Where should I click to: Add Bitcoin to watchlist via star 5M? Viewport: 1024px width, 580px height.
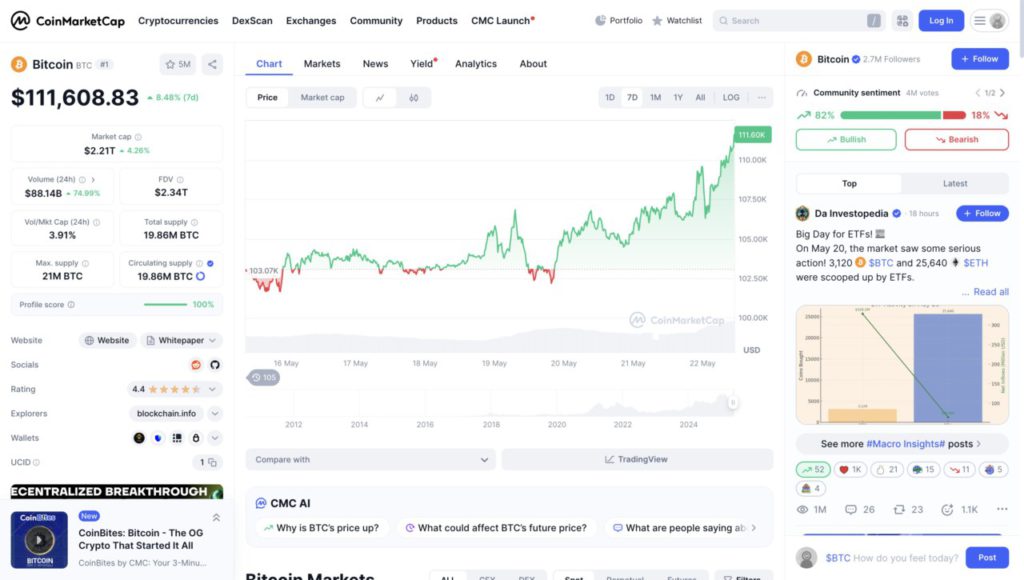[178, 64]
